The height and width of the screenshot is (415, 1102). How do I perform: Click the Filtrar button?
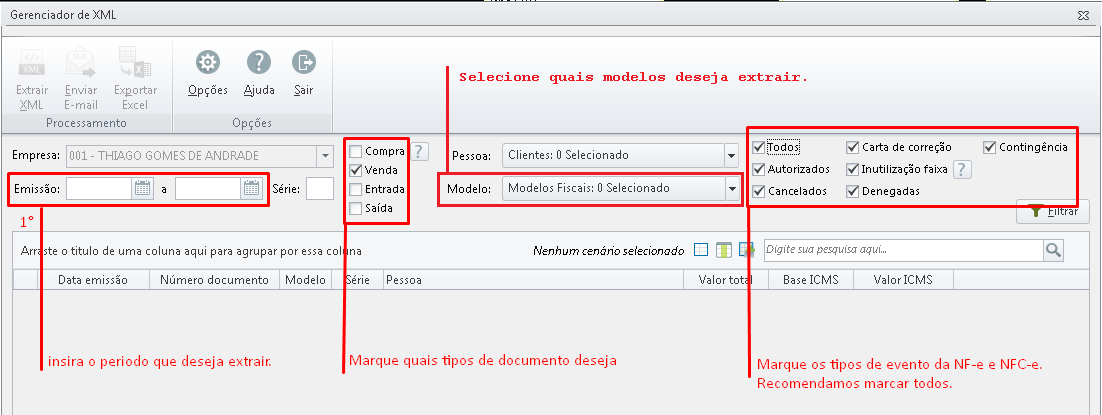pos(1052,211)
